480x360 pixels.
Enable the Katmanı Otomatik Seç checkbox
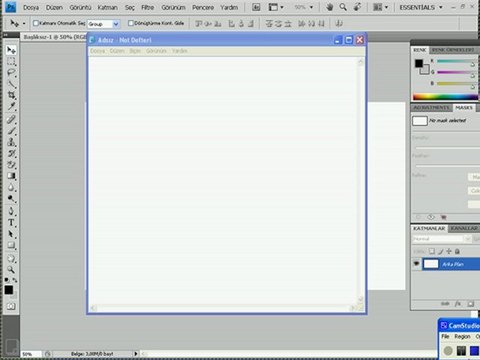click(36, 23)
